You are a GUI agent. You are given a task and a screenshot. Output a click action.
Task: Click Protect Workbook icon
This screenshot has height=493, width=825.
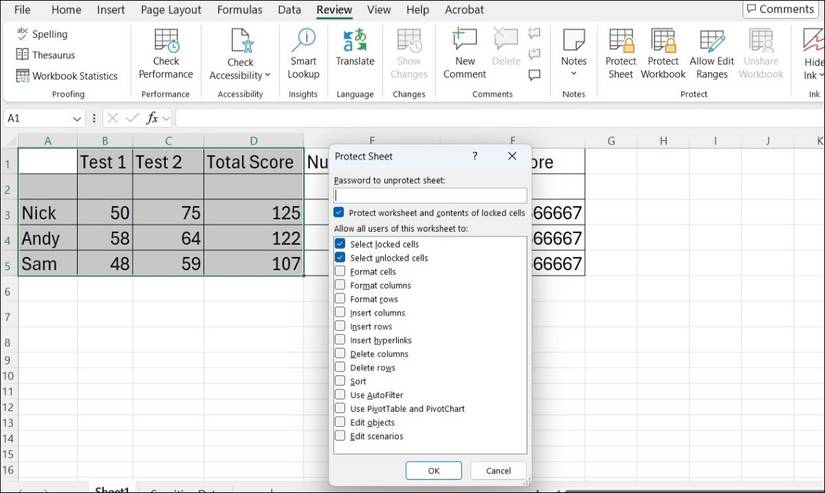663,41
